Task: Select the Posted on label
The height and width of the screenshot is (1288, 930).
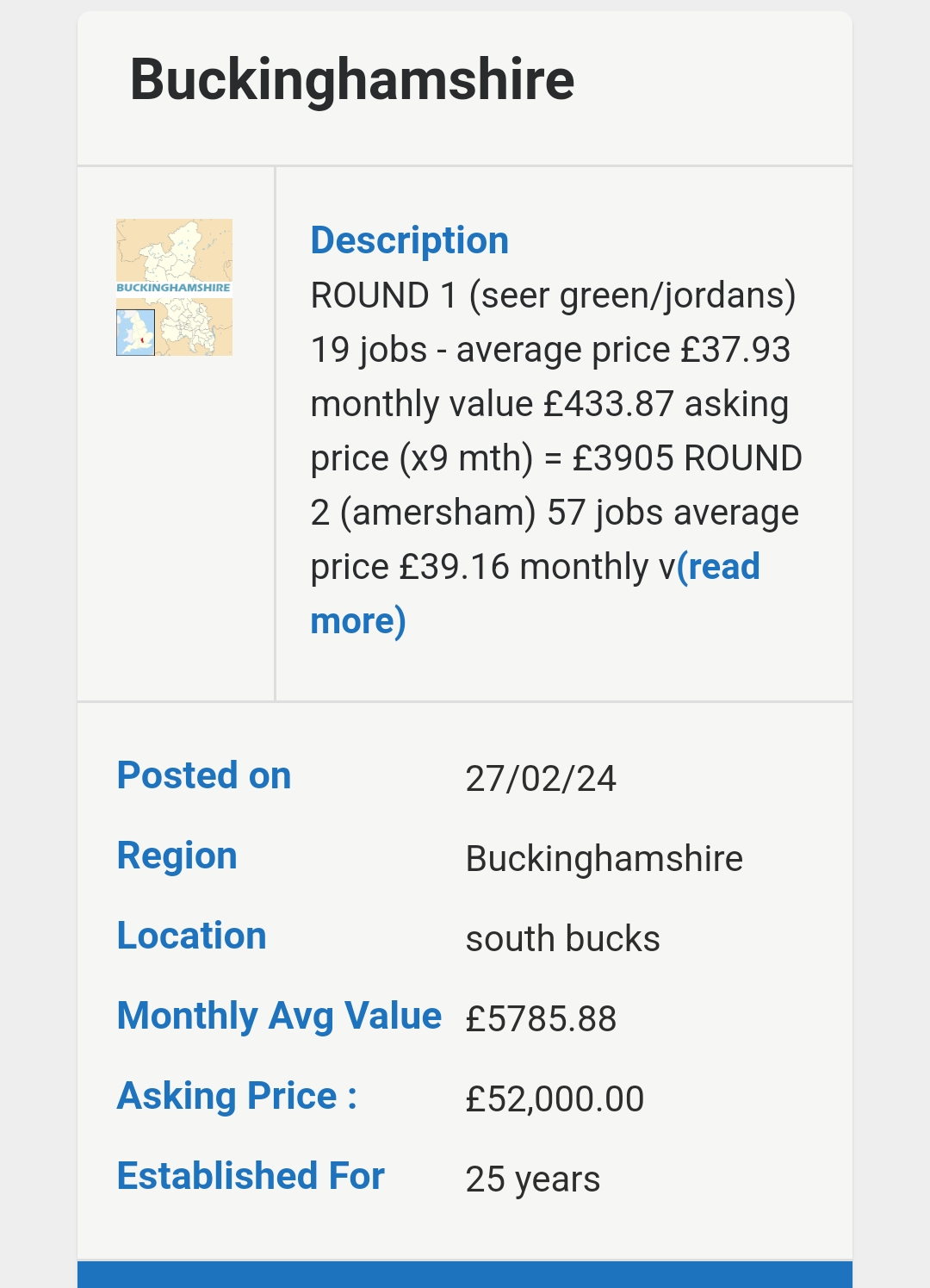Action: pos(204,775)
